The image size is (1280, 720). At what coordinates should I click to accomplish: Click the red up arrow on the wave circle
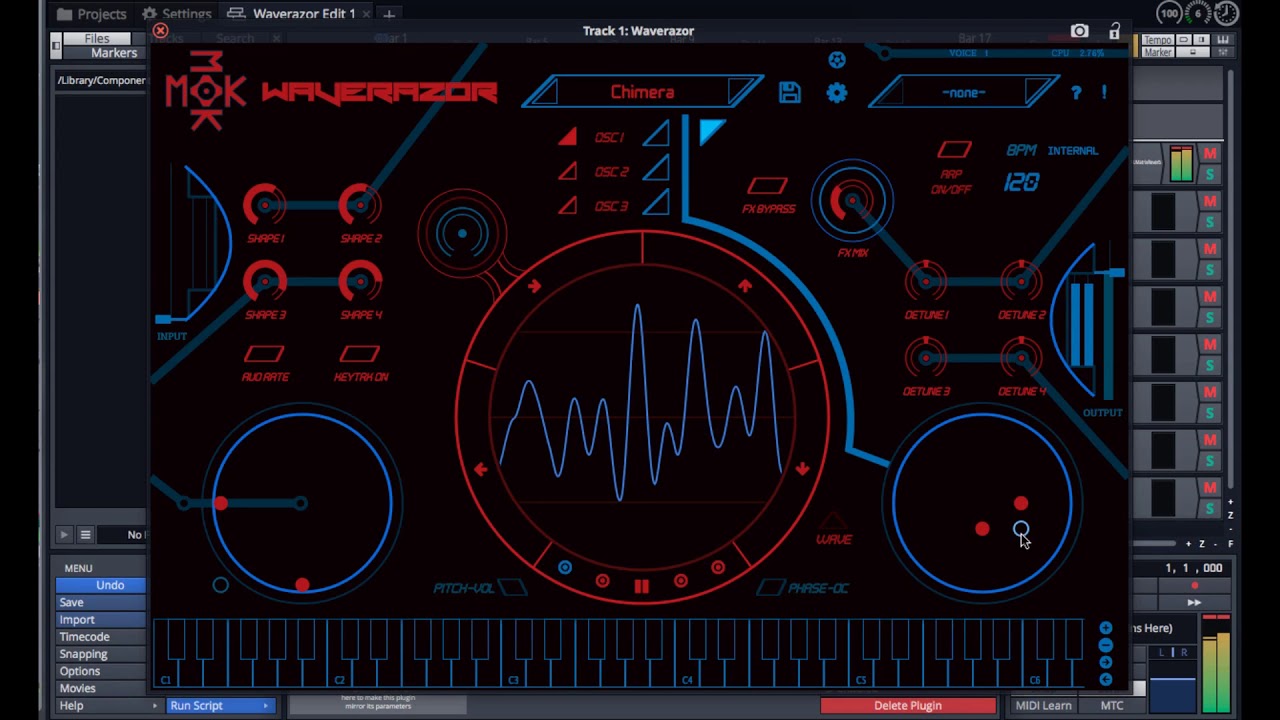point(745,286)
